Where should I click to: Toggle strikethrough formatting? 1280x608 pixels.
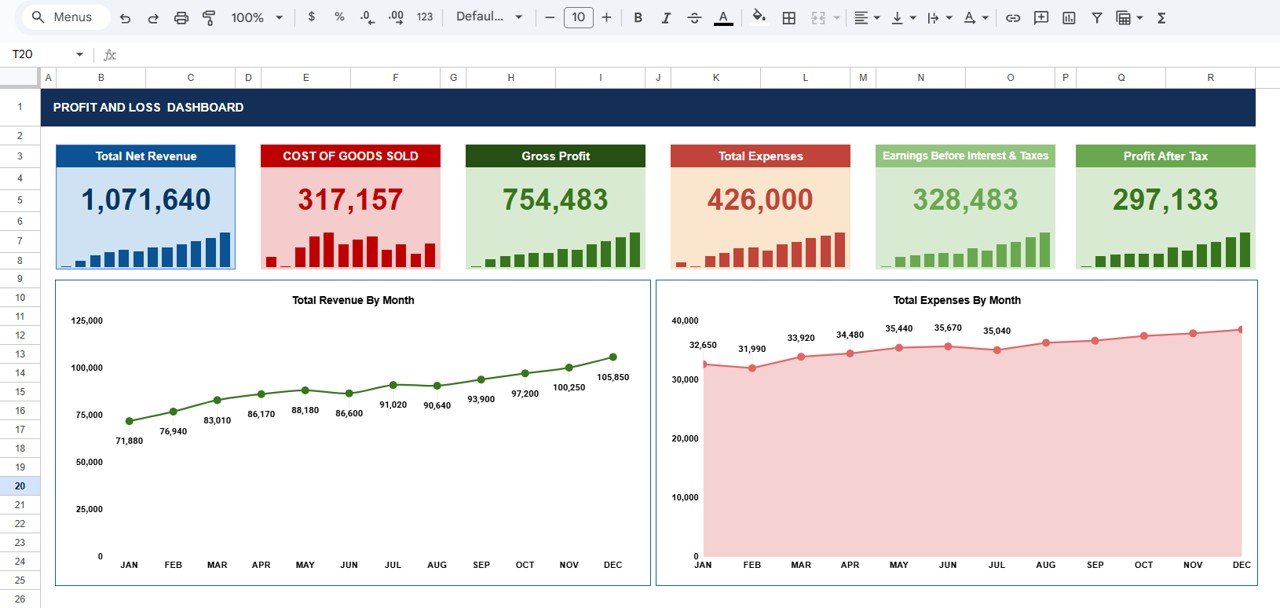click(694, 17)
